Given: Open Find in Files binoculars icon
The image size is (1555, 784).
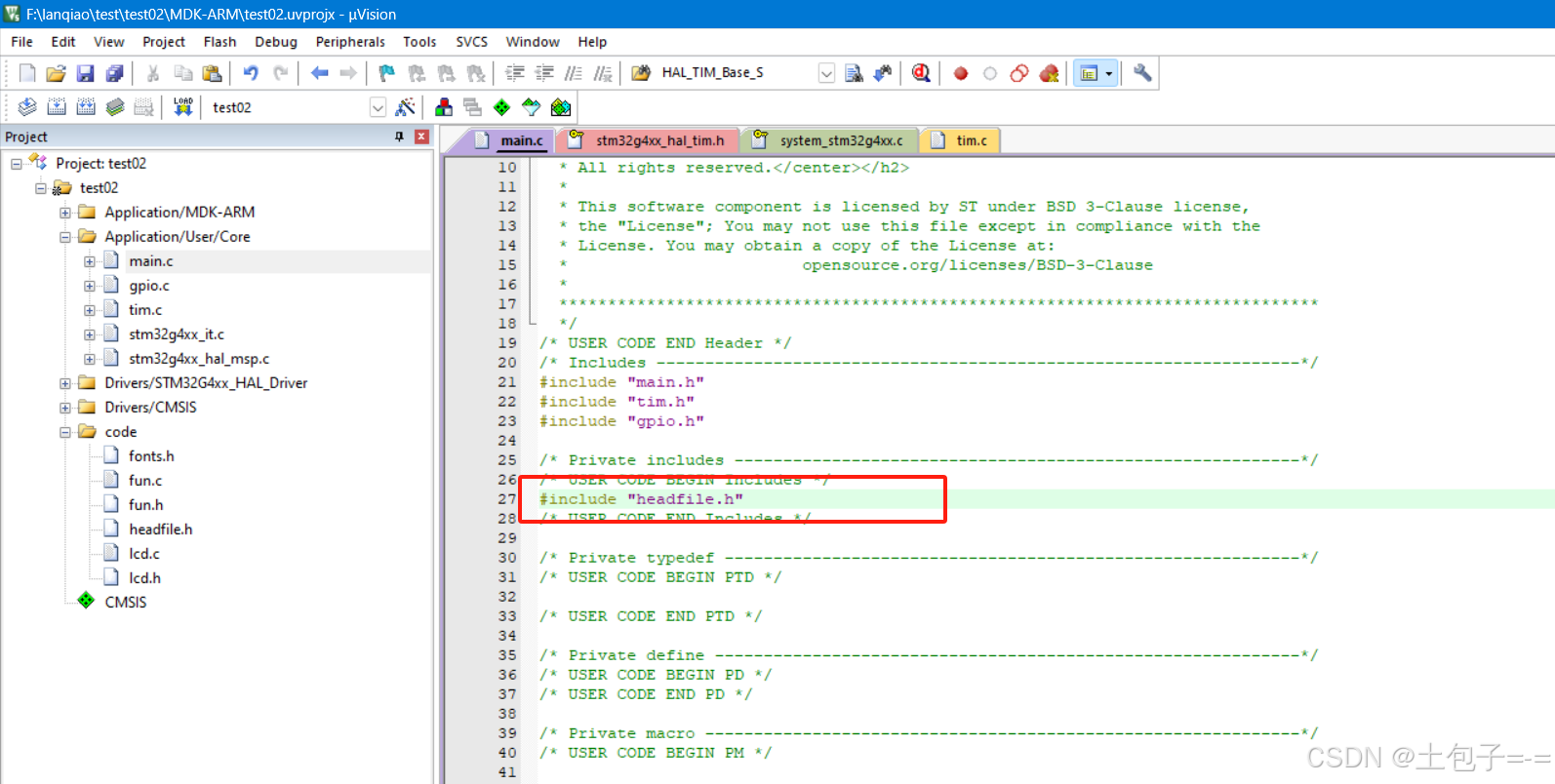Looking at the screenshot, I should [641, 73].
